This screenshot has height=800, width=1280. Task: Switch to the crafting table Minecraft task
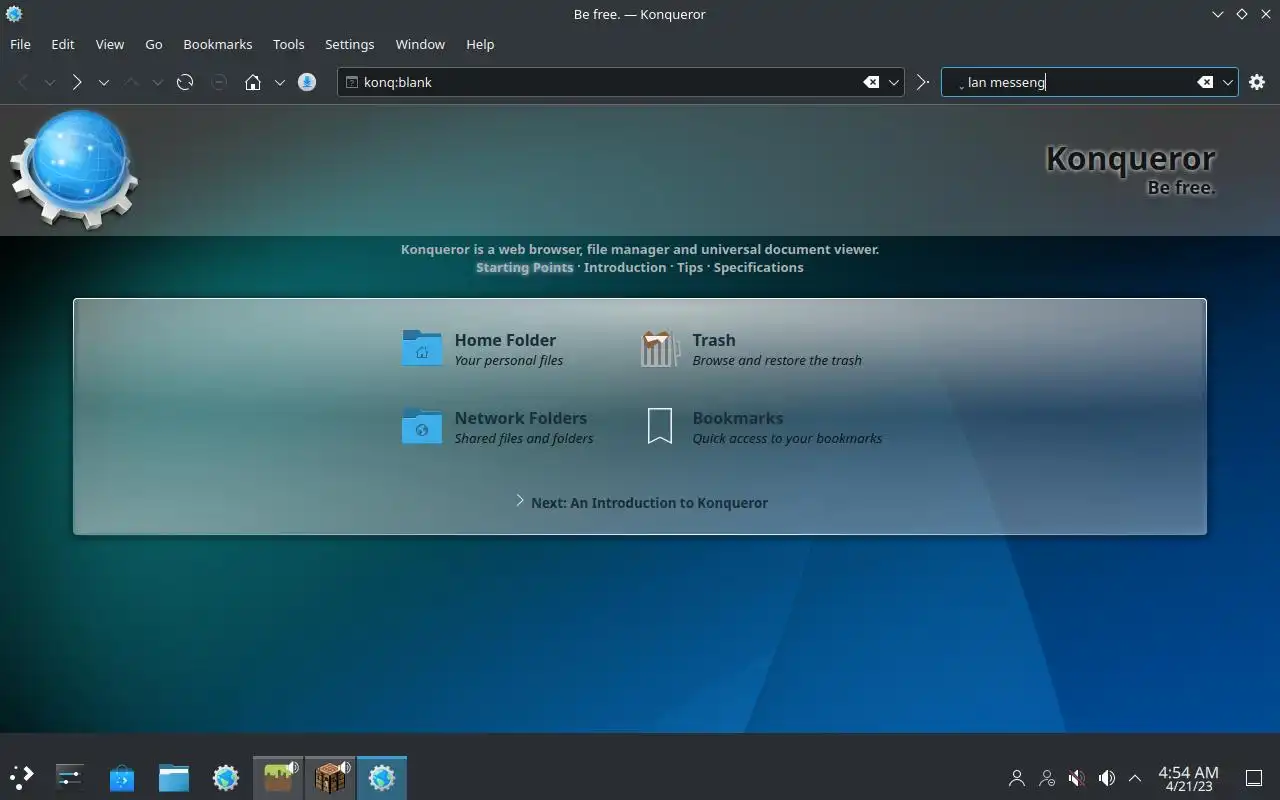(330, 777)
